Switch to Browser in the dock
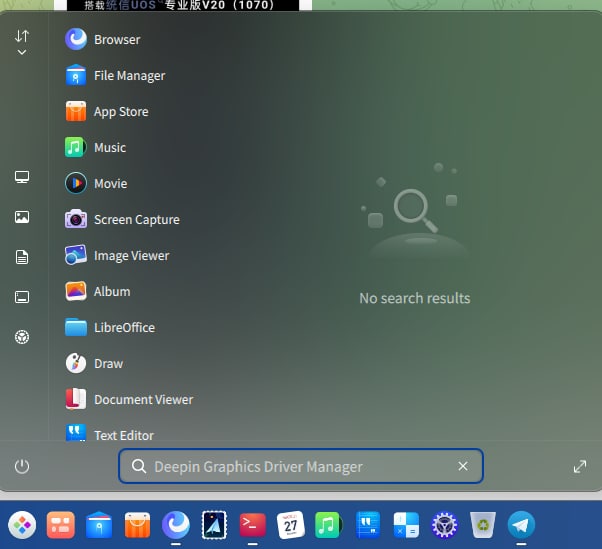The width and height of the screenshot is (602, 549). [x=176, y=525]
